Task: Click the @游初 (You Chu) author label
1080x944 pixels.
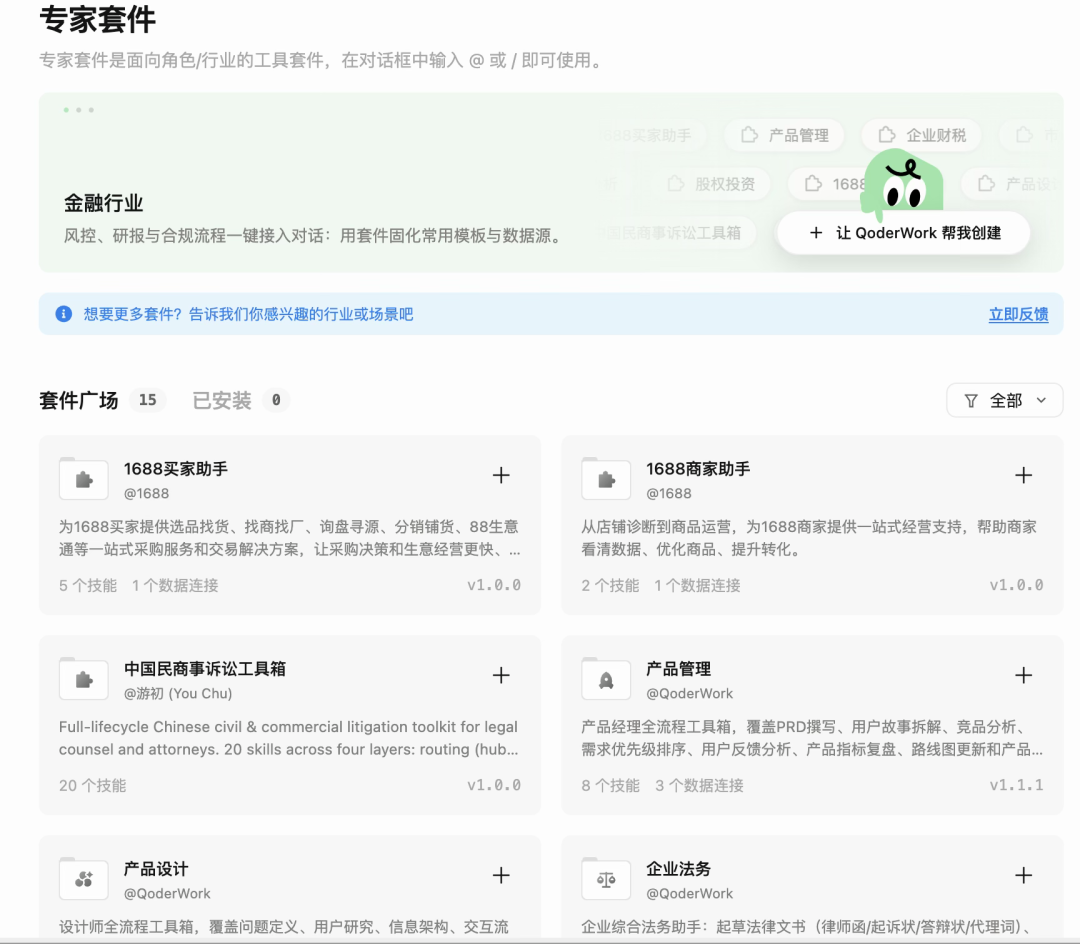Action: pos(178,693)
